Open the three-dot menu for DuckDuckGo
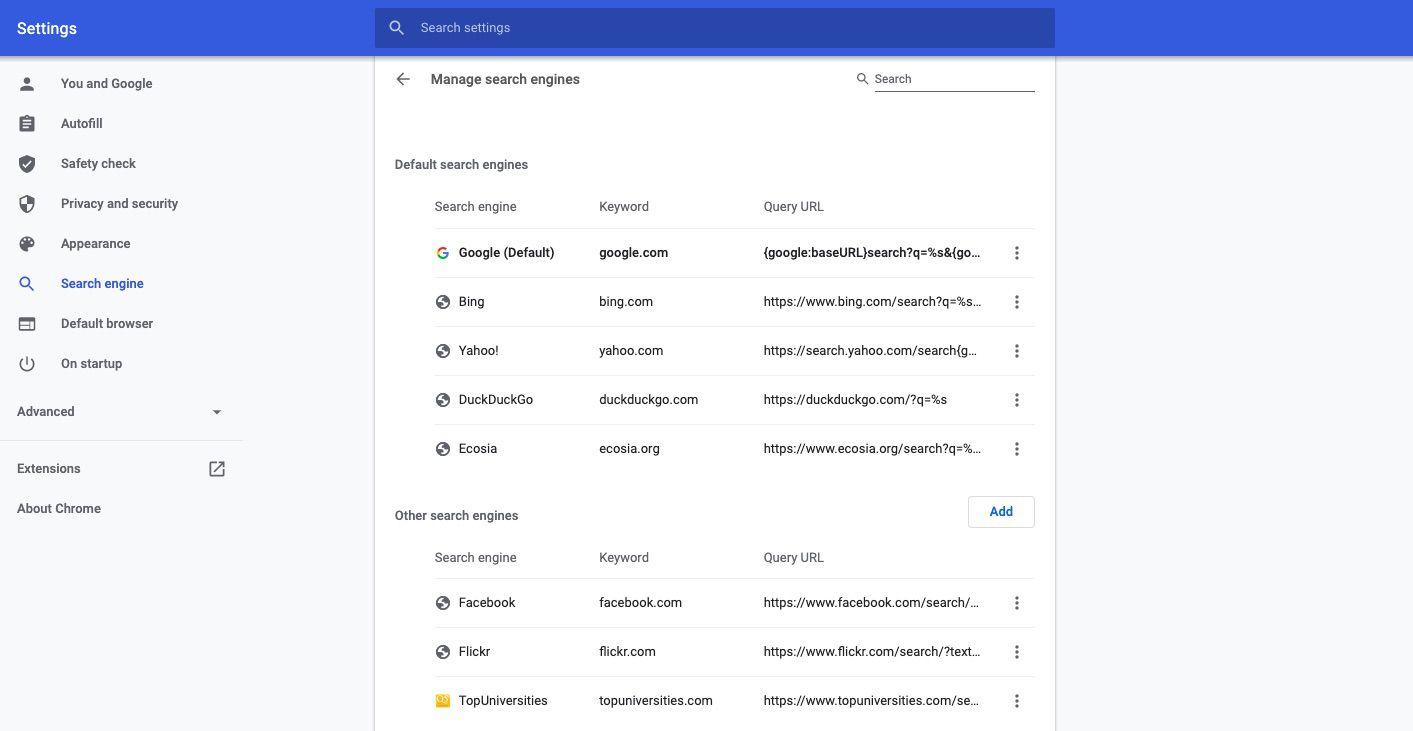This screenshot has width=1413, height=731. coord(1017,400)
